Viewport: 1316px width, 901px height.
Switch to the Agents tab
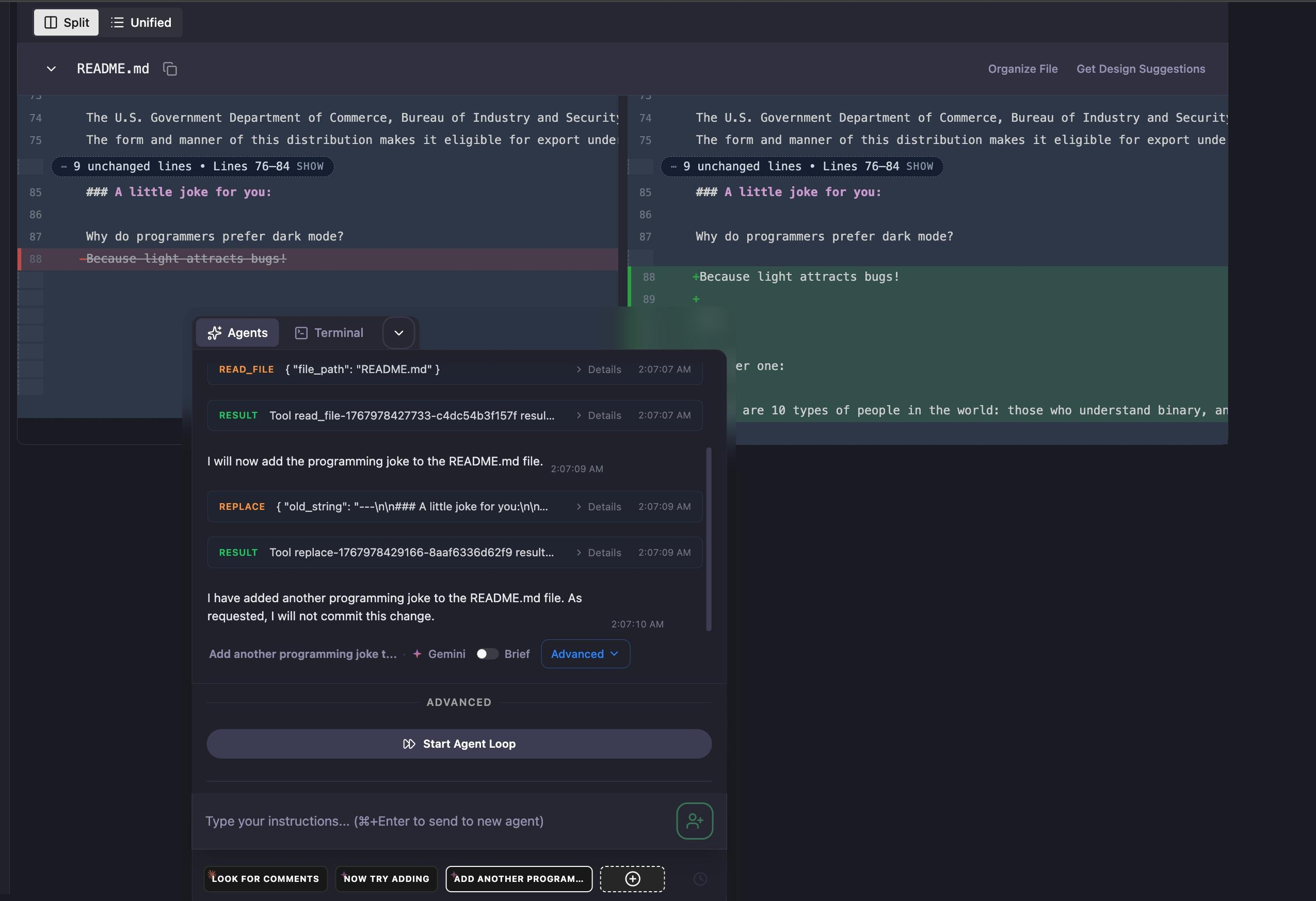[237, 332]
